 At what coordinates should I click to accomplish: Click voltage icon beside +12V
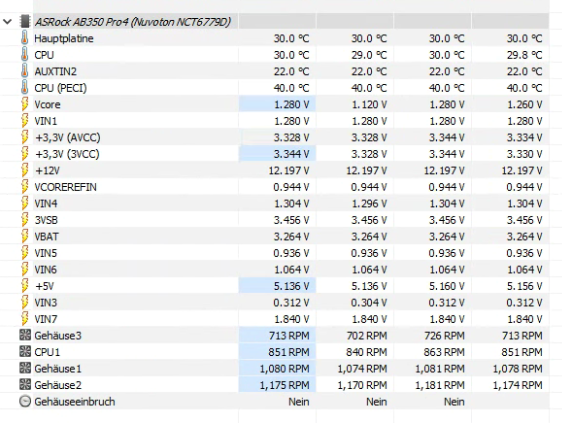tap(24, 170)
